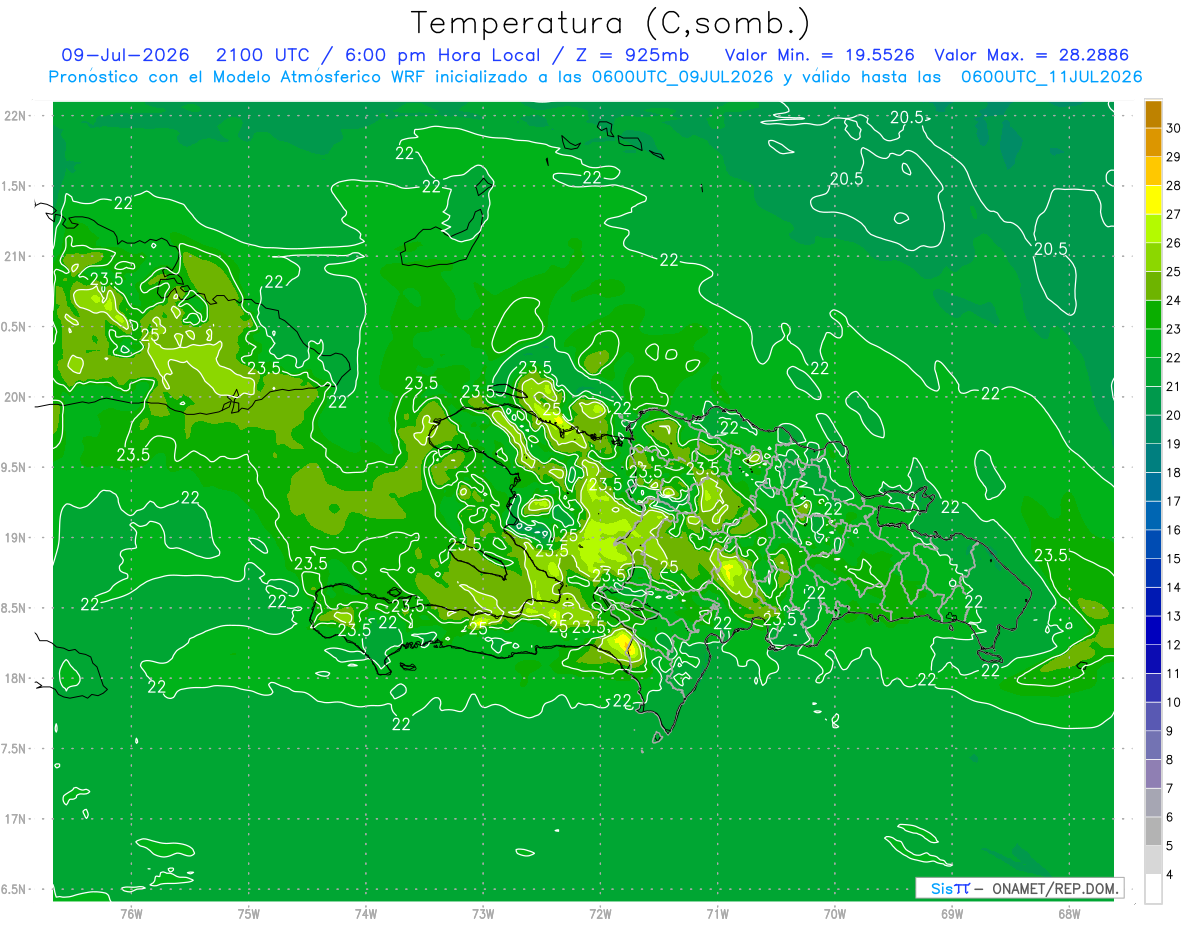This screenshot has height=927, width=1200.
Task: Click the '20' colorbar scale label
Action: 1173,415
